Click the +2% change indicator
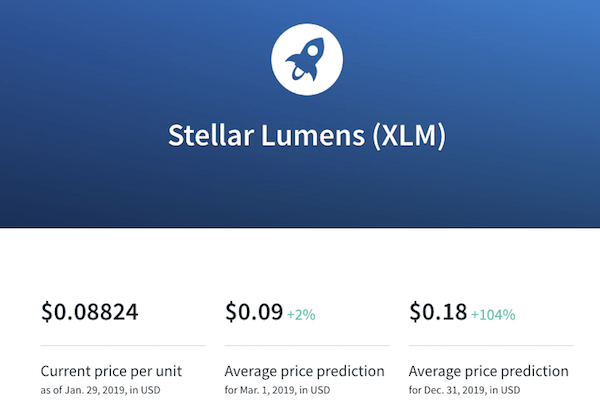This screenshot has width=600, height=419. 301,315
